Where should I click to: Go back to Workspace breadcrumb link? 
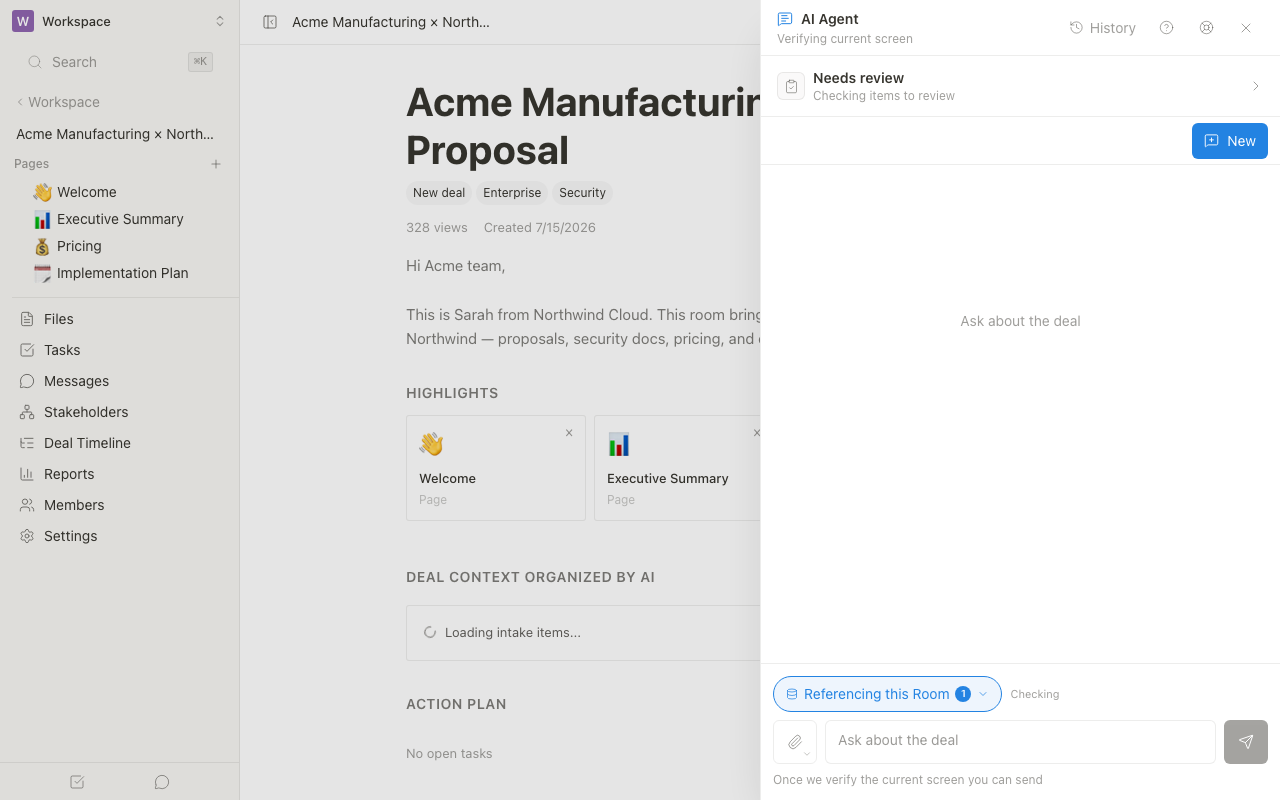click(x=57, y=102)
